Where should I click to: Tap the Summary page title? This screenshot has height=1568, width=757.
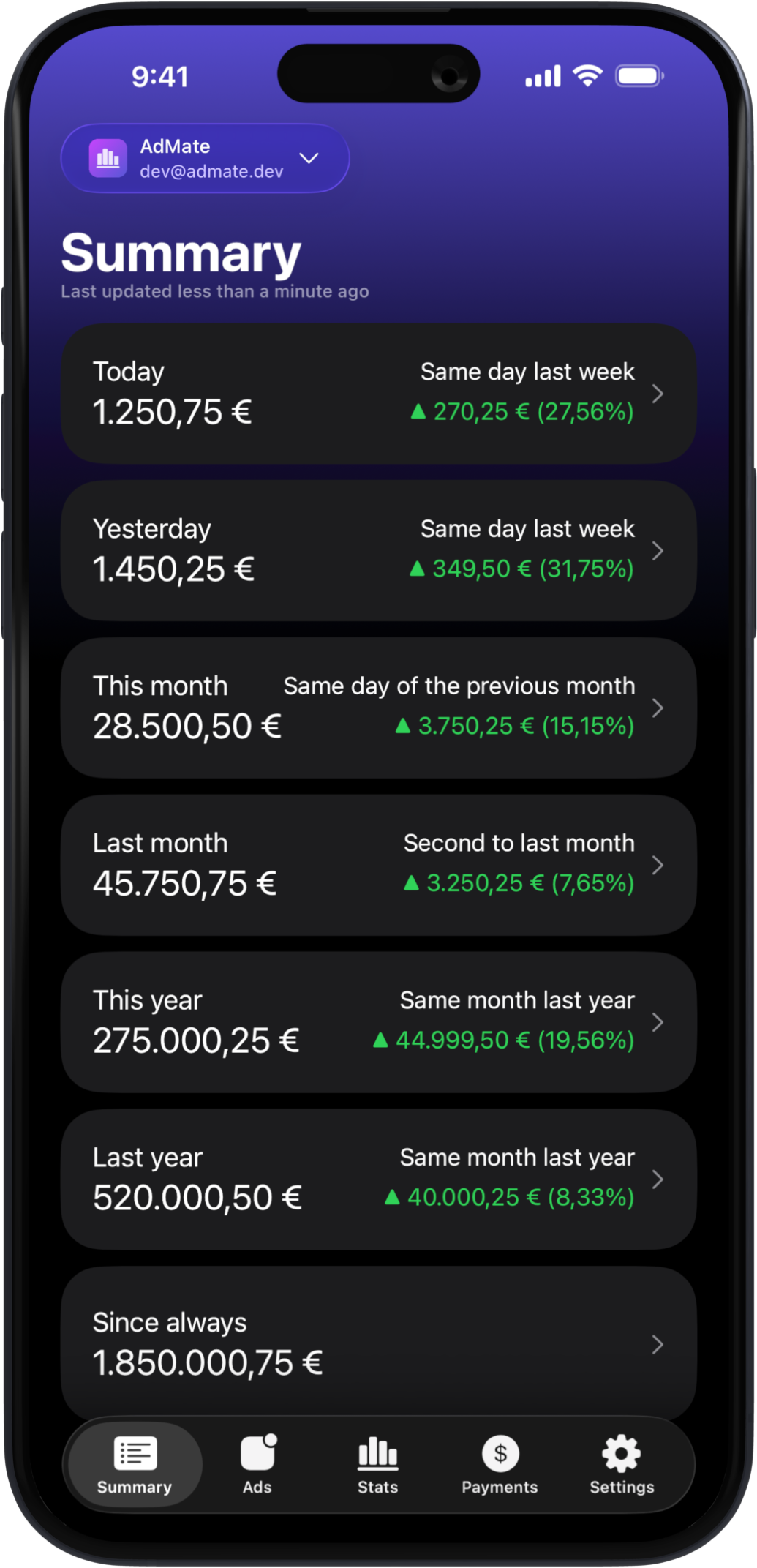click(181, 253)
